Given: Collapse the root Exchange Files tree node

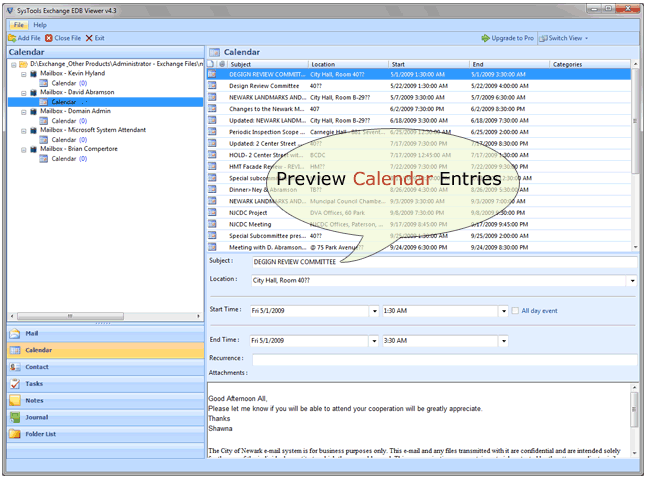Looking at the screenshot, I should 14,65.
